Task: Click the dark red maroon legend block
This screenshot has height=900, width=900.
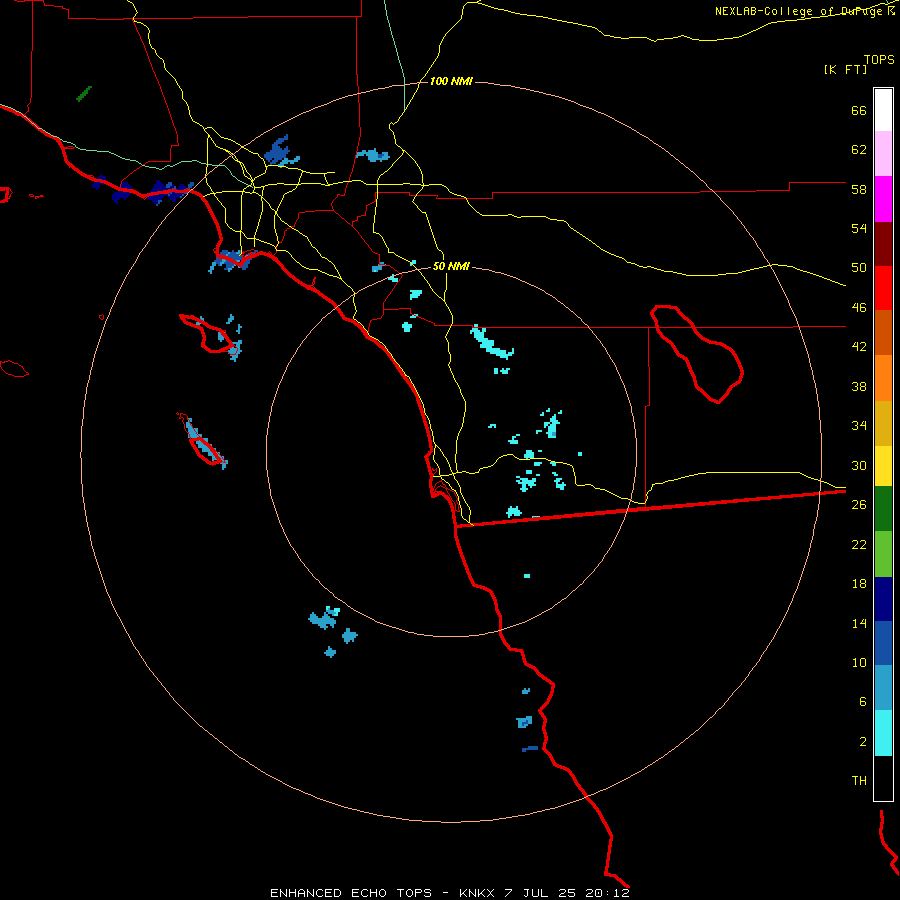Action: pos(883,245)
